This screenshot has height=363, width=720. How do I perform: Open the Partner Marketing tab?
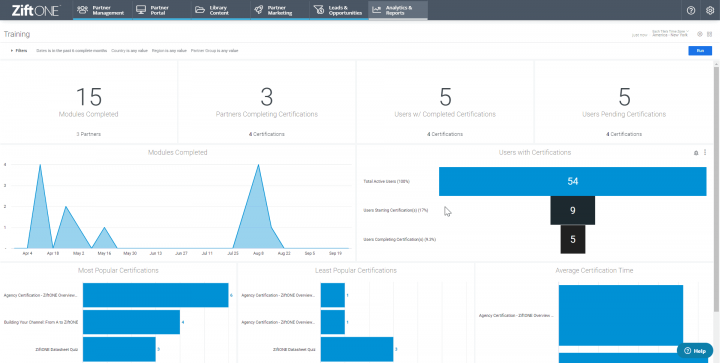pos(280,10)
